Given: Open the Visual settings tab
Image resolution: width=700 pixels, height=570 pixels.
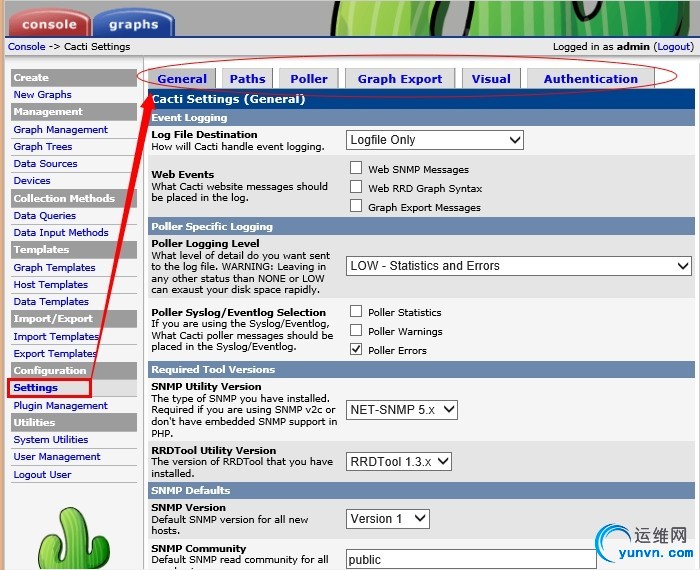Looking at the screenshot, I should (x=491, y=79).
